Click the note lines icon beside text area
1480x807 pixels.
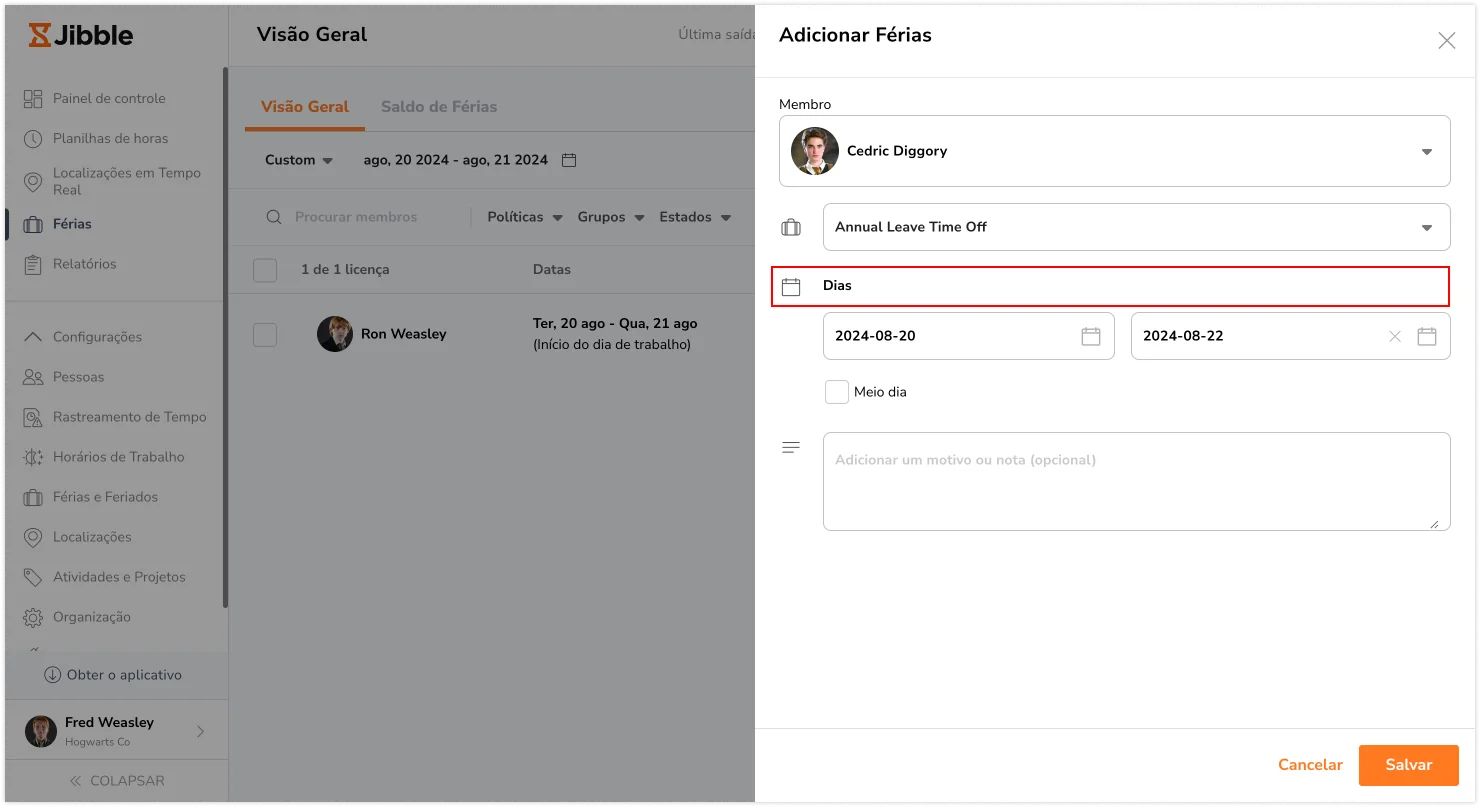(791, 447)
